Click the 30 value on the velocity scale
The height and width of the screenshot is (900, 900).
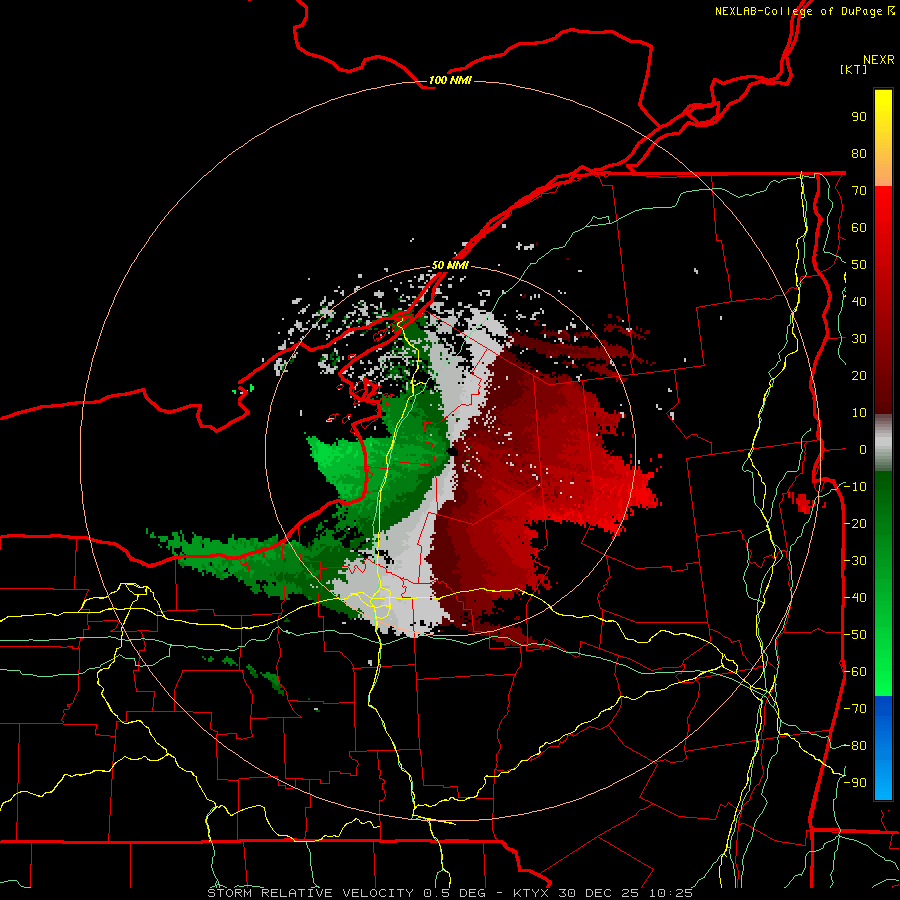859,339
